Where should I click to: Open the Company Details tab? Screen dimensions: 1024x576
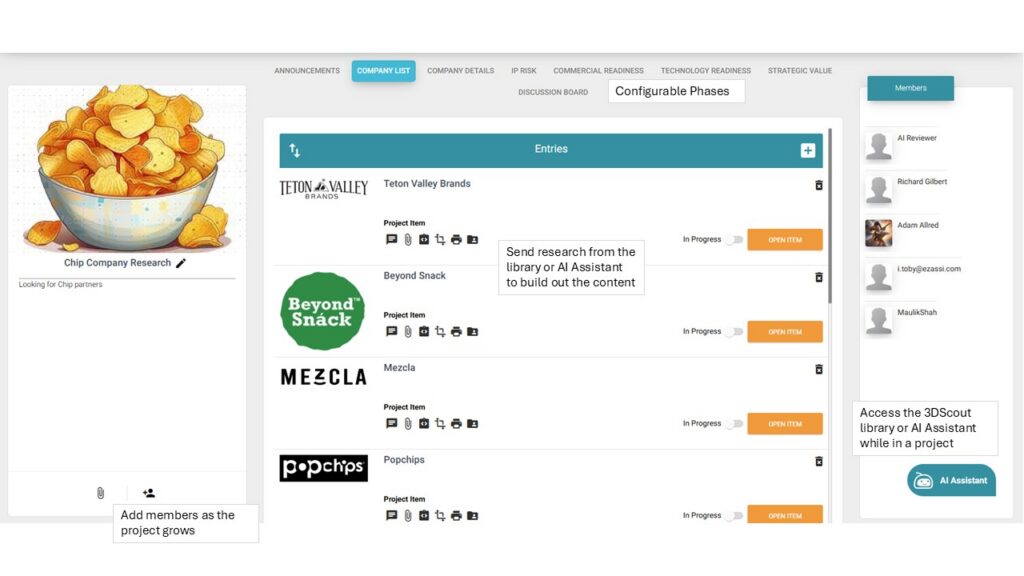pyautogui.click(x=460, y=71)
